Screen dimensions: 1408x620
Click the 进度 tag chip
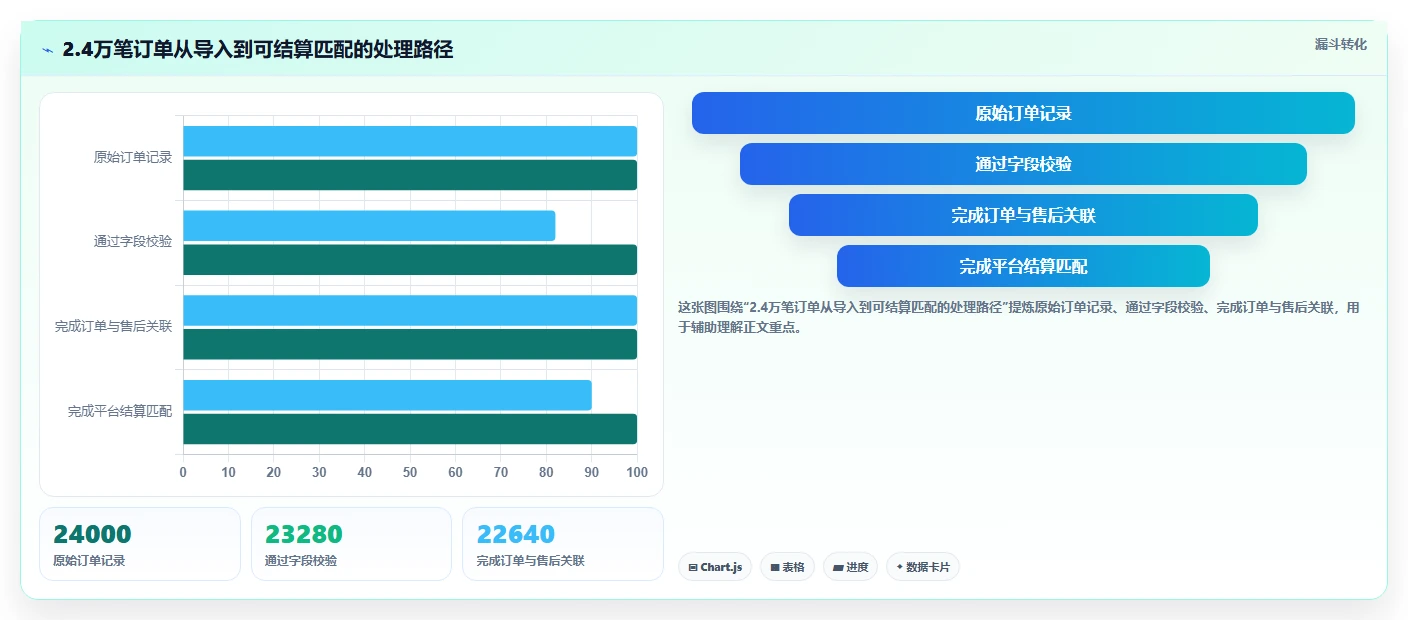pos(850,567)
